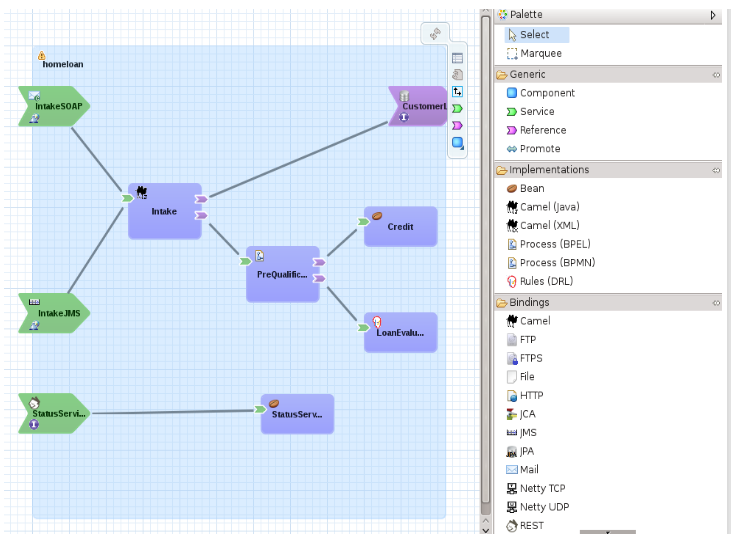Click the lower reference port on Intake
This screenshot has height=547, width=740.
202,216
